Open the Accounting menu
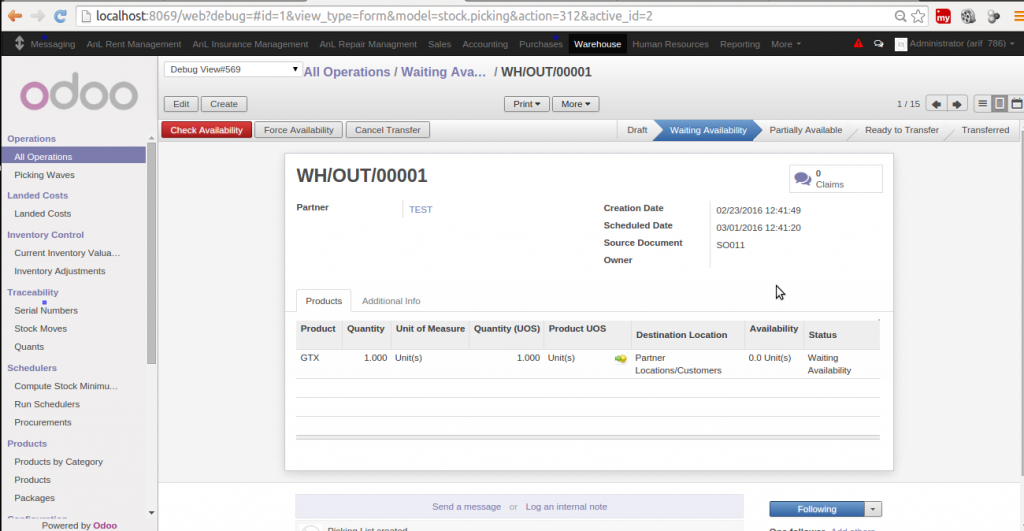 [485, 44]
